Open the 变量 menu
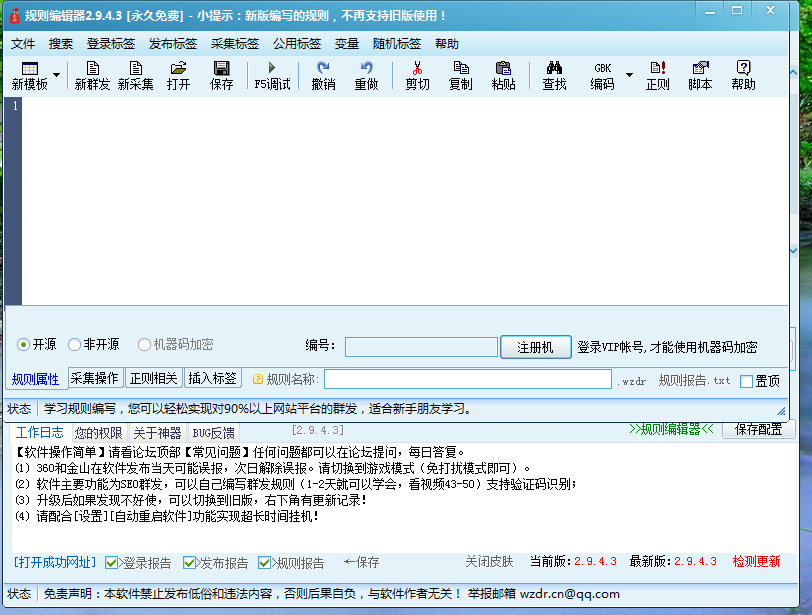812x615 pixels. click(x=348, y=43)
